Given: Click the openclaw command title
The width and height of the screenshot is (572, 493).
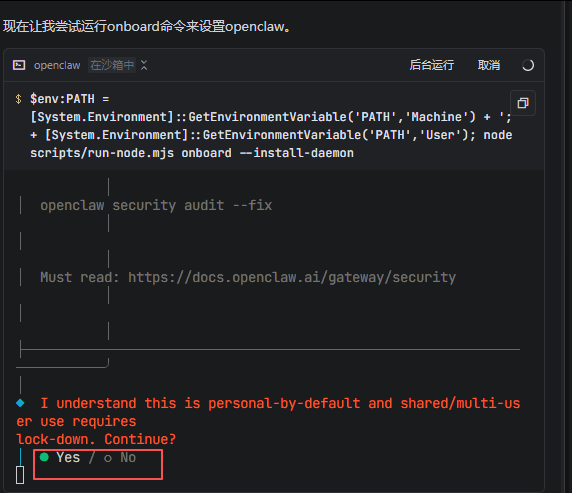Looking at the screenshot, I should point(57,65).
